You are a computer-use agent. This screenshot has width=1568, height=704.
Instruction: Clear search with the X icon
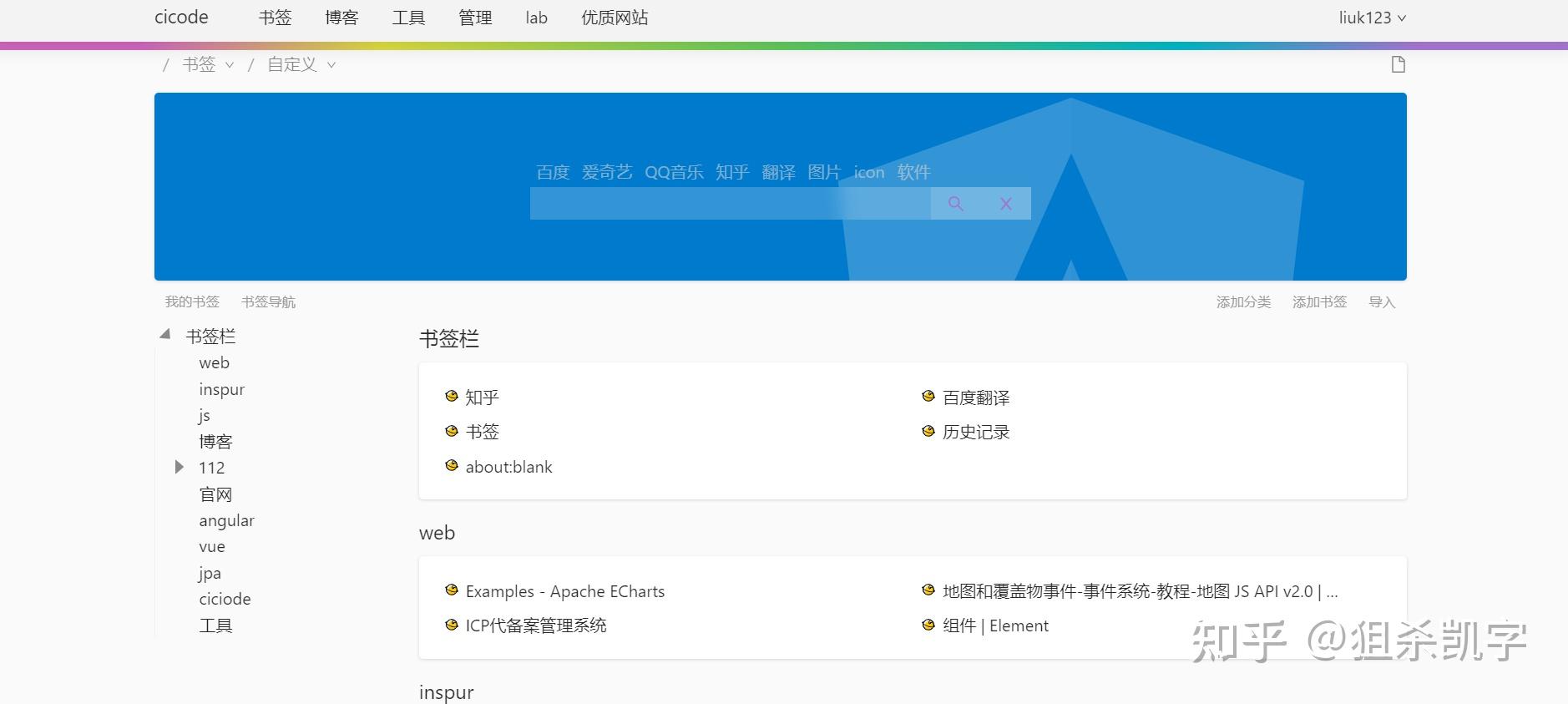1006,204
